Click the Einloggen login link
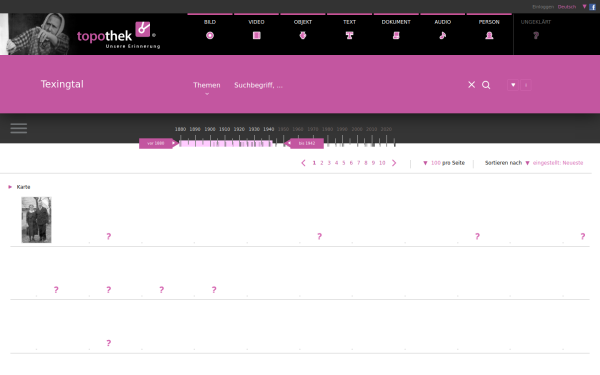 tap(543, 7)
